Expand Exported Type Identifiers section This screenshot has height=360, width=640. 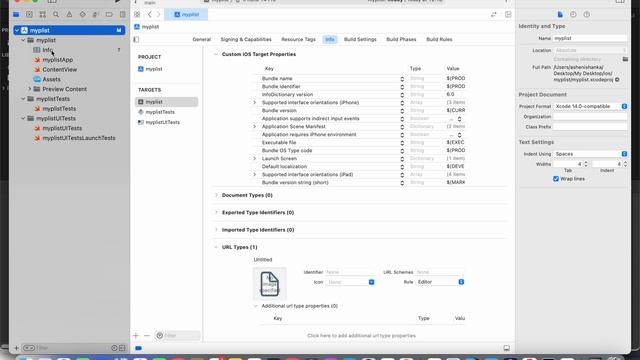[x=216, y=213]
